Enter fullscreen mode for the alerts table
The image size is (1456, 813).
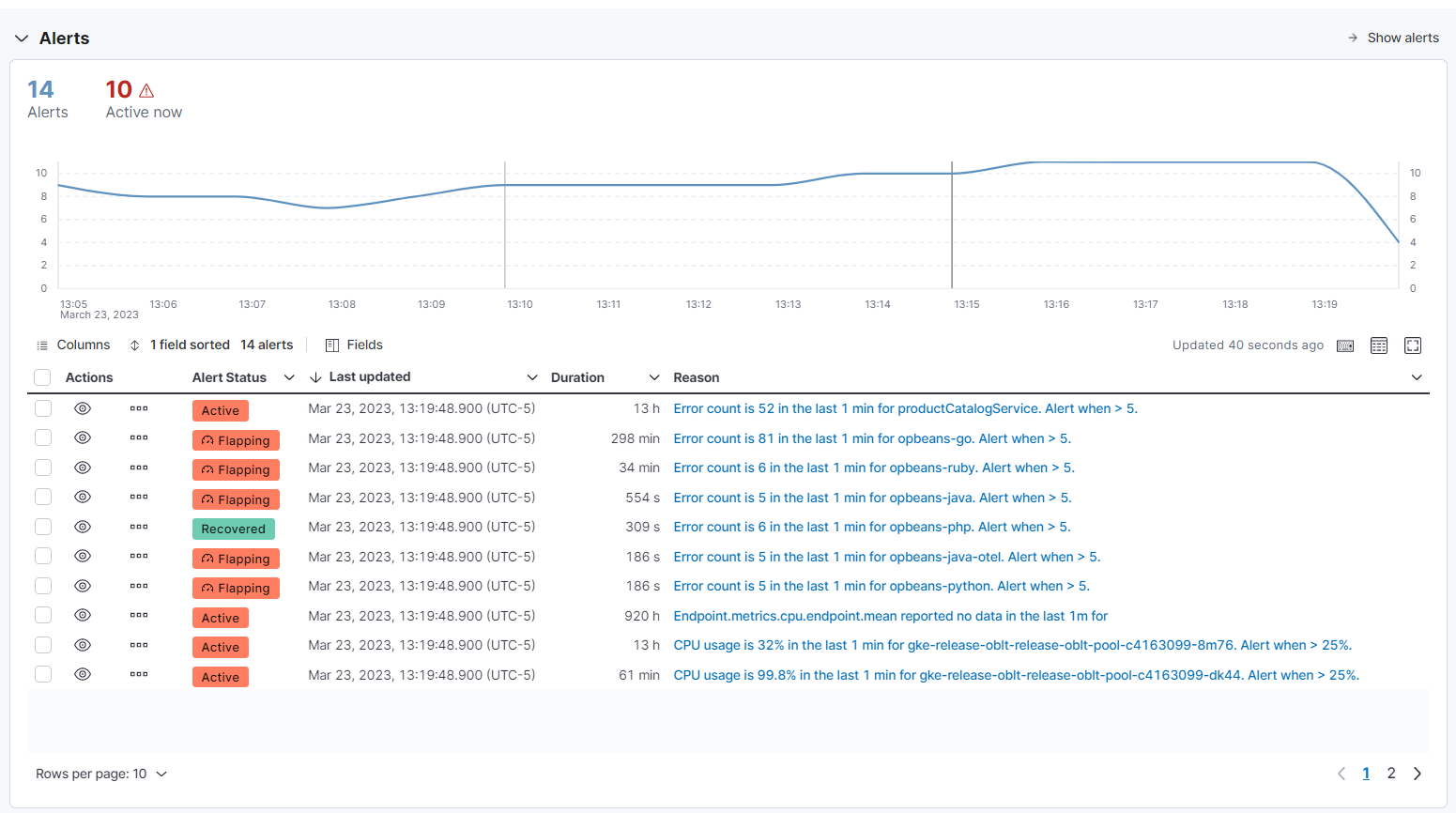pos(1413,345)
